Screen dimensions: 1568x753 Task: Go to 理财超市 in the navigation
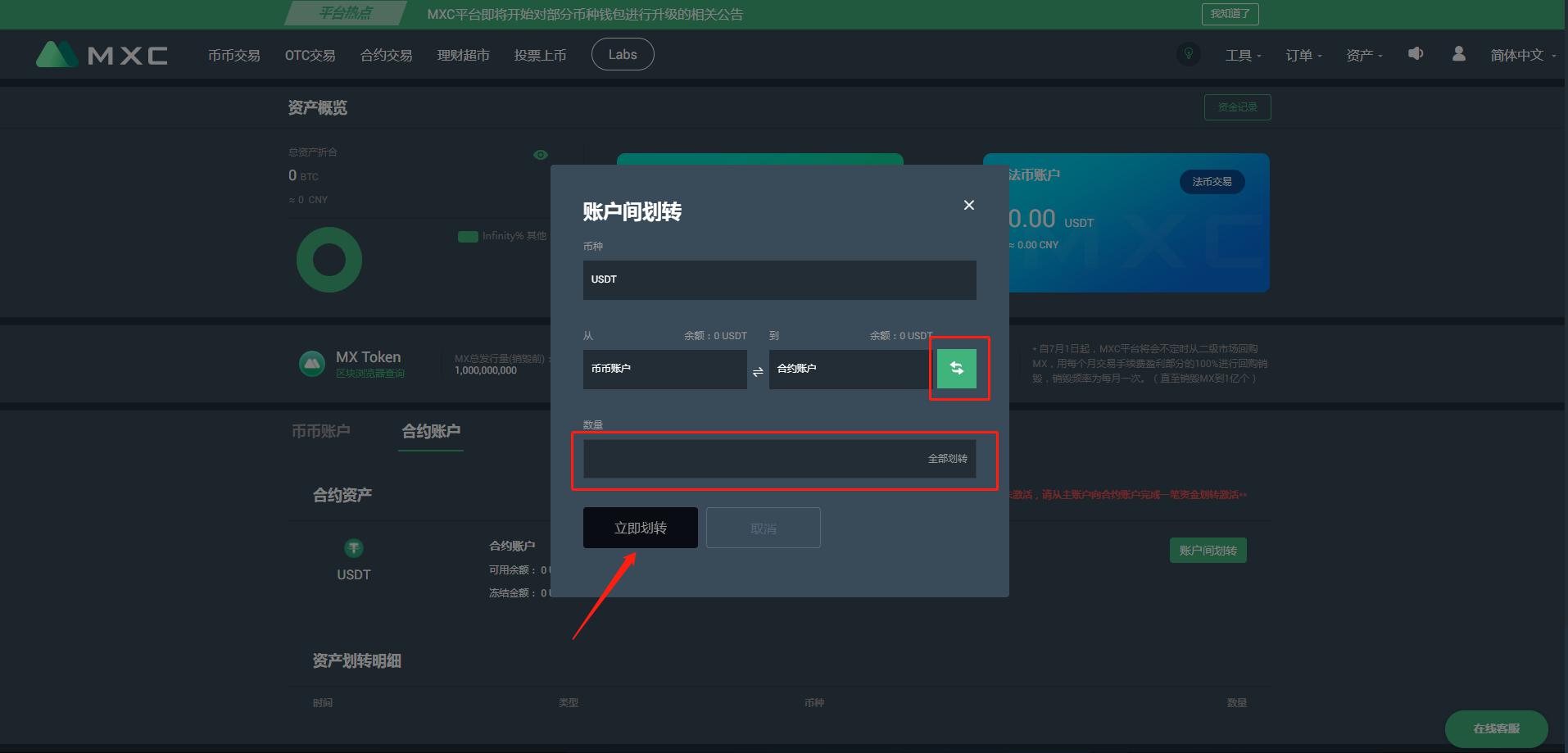click(x=464, y=55)
